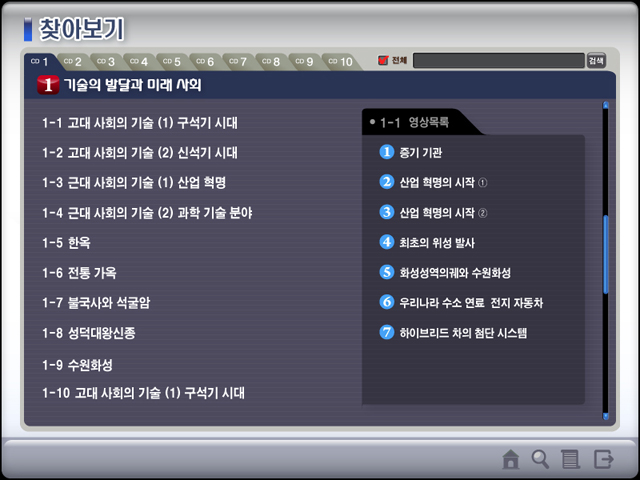Toggle the 전체 checkbox
The height and width of the screenshot is (480, 640).
[x=383, y=61]
